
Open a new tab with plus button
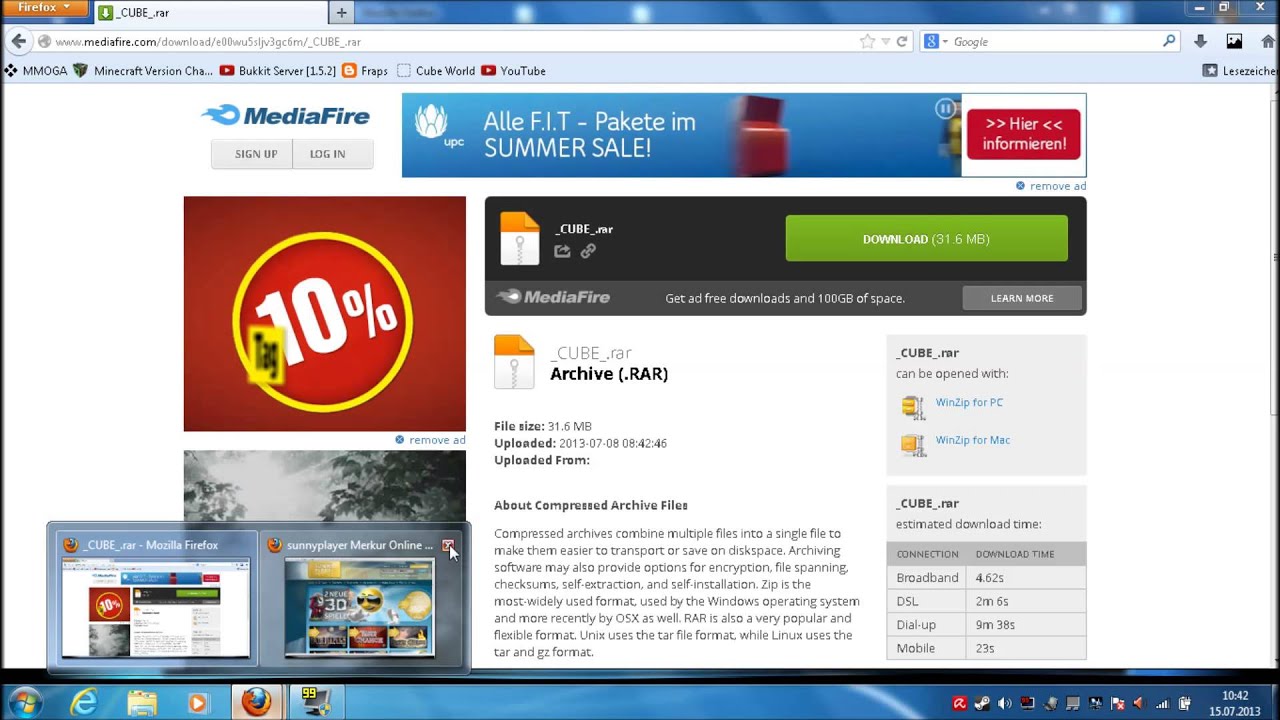[341, 13]
